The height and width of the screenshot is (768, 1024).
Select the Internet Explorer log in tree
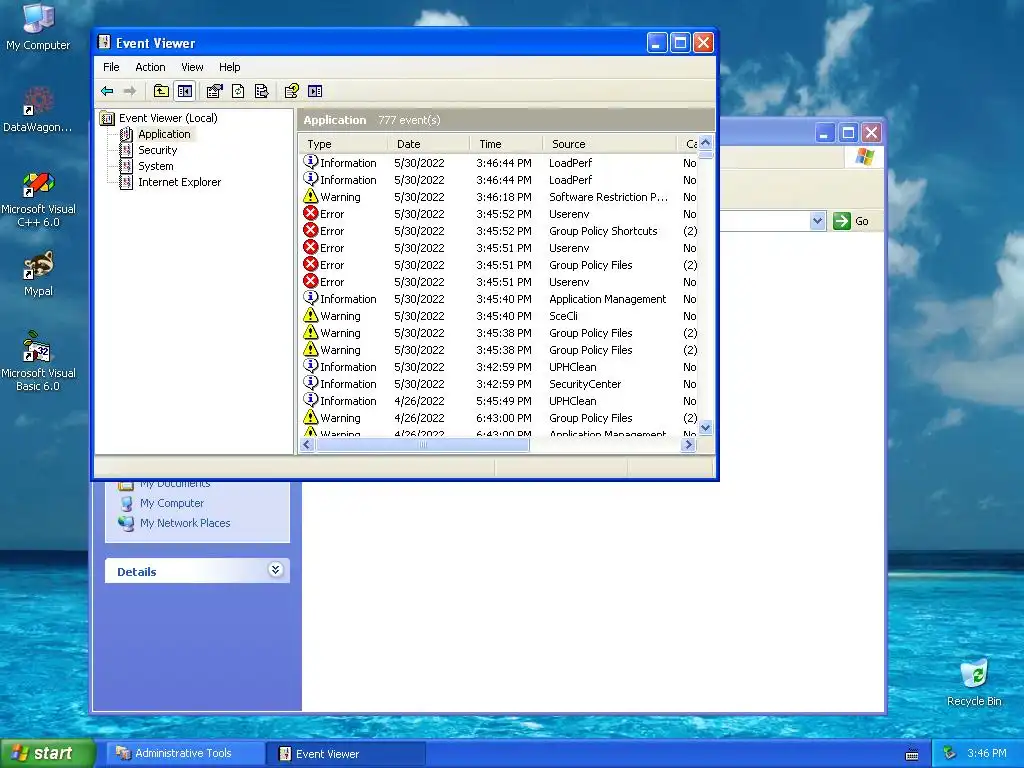tap(180, 182)
